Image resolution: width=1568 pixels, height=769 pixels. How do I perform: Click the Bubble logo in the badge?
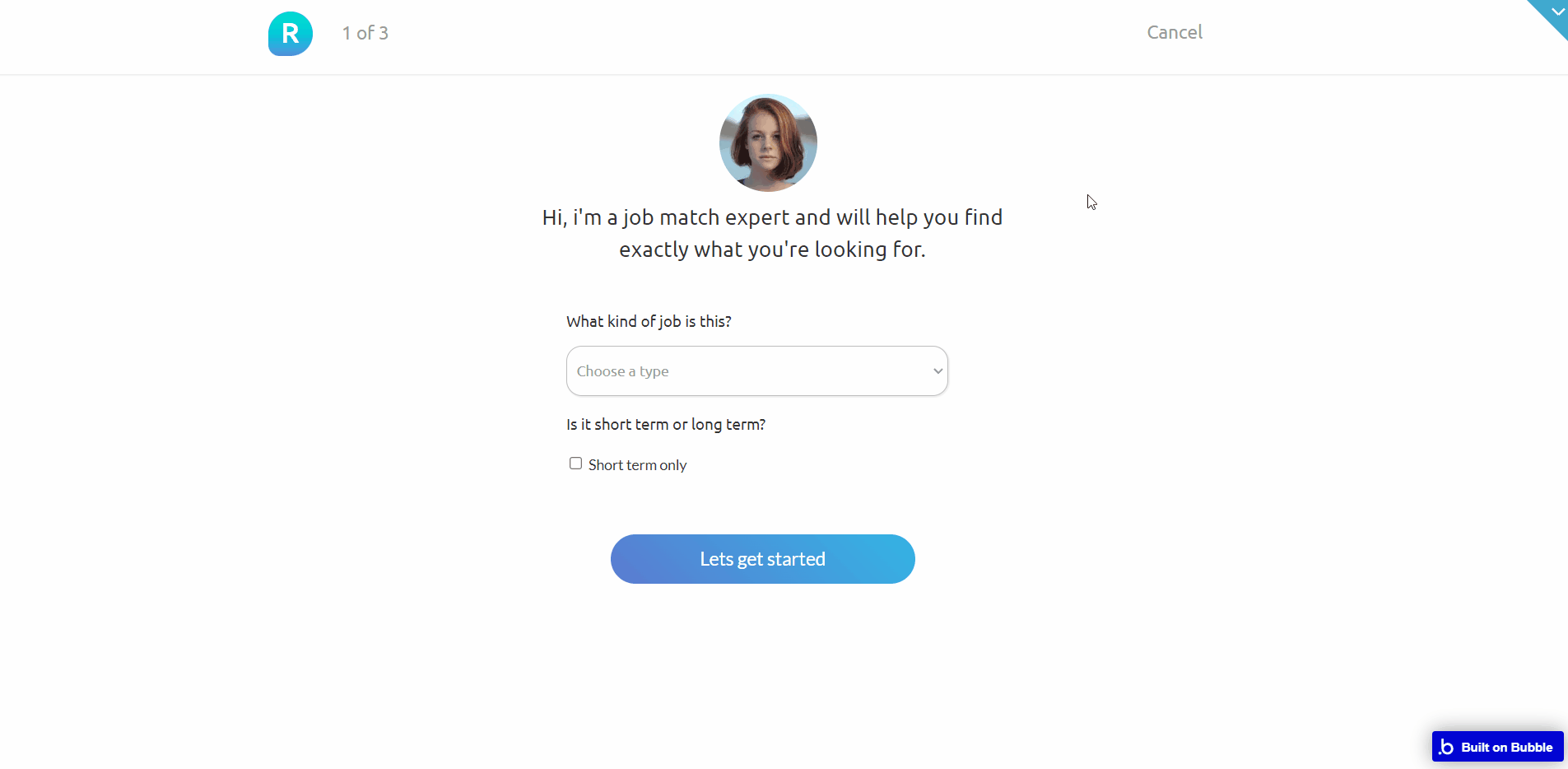coord(1446,747)
